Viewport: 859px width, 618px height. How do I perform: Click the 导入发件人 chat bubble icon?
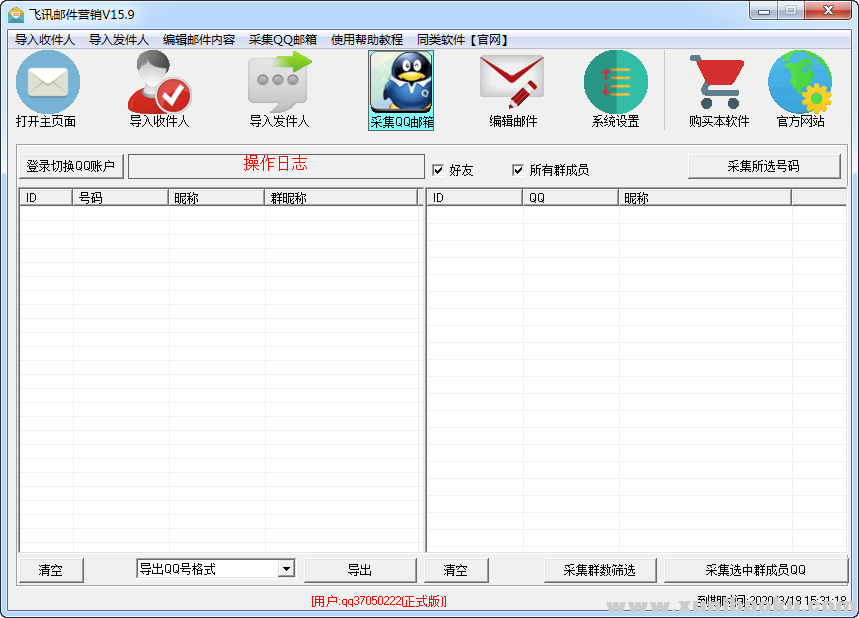coord(279,83)
